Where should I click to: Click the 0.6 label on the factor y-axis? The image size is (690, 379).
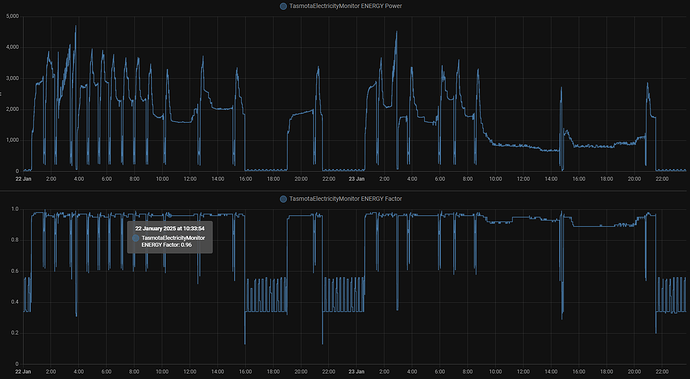click(x=15, y=271)
